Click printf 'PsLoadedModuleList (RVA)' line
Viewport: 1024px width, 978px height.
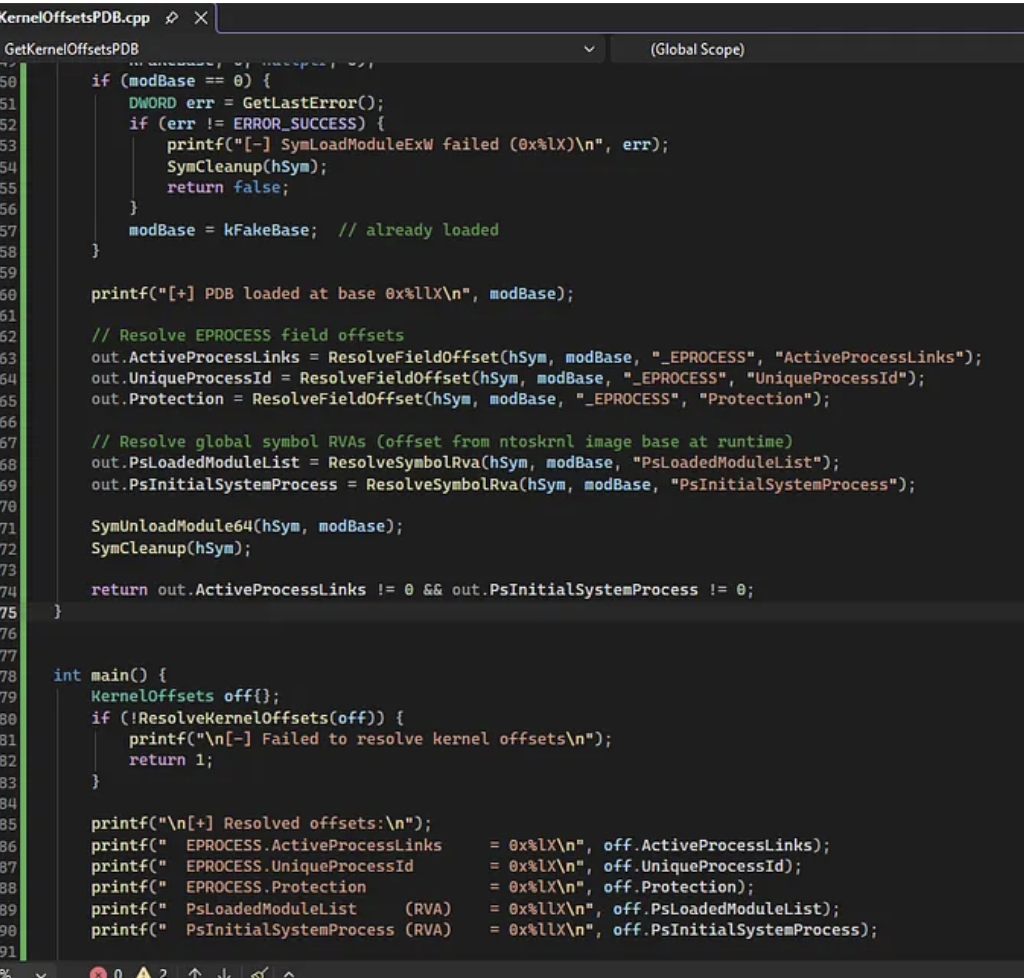pos(465,909)
